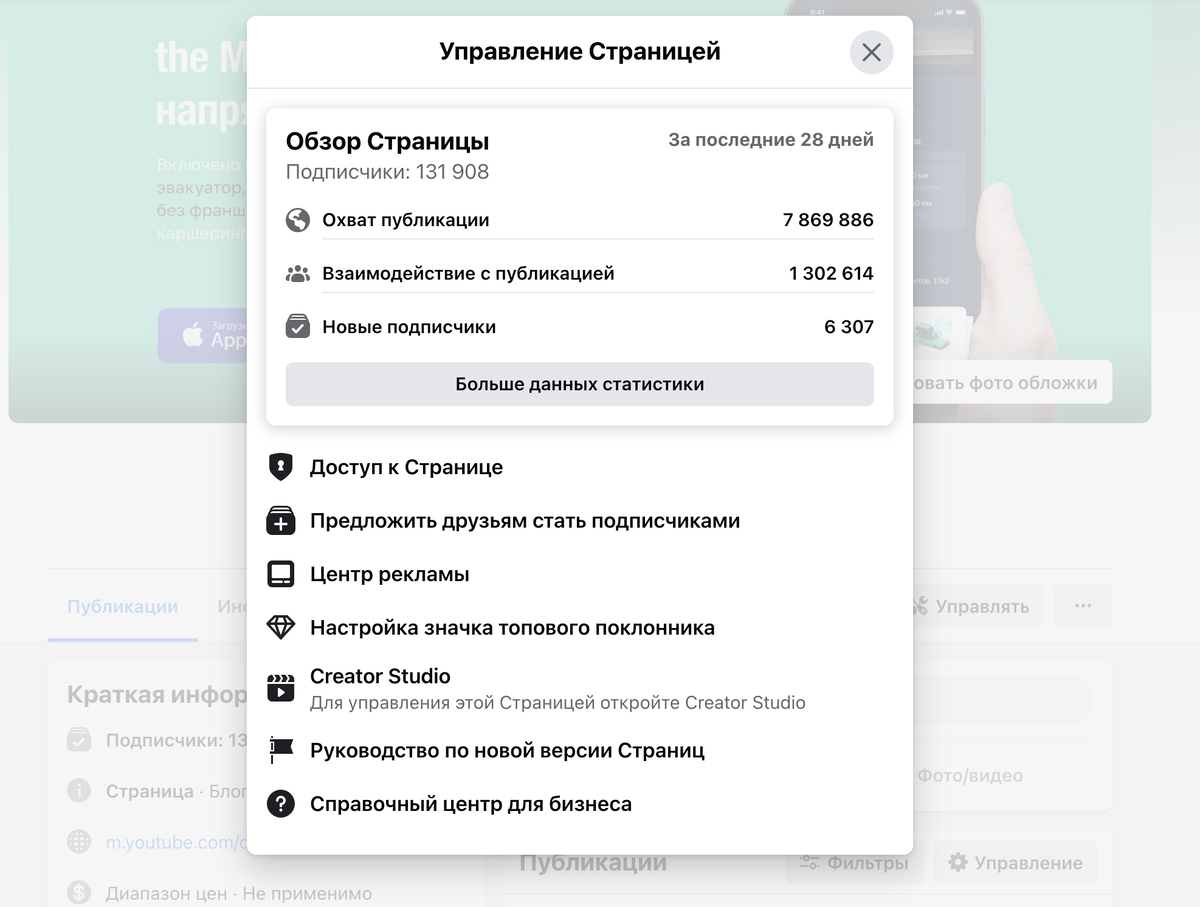Click the Управление gear button in the background page
This screenshot has width=1200, height=907.
[1015, 863]
